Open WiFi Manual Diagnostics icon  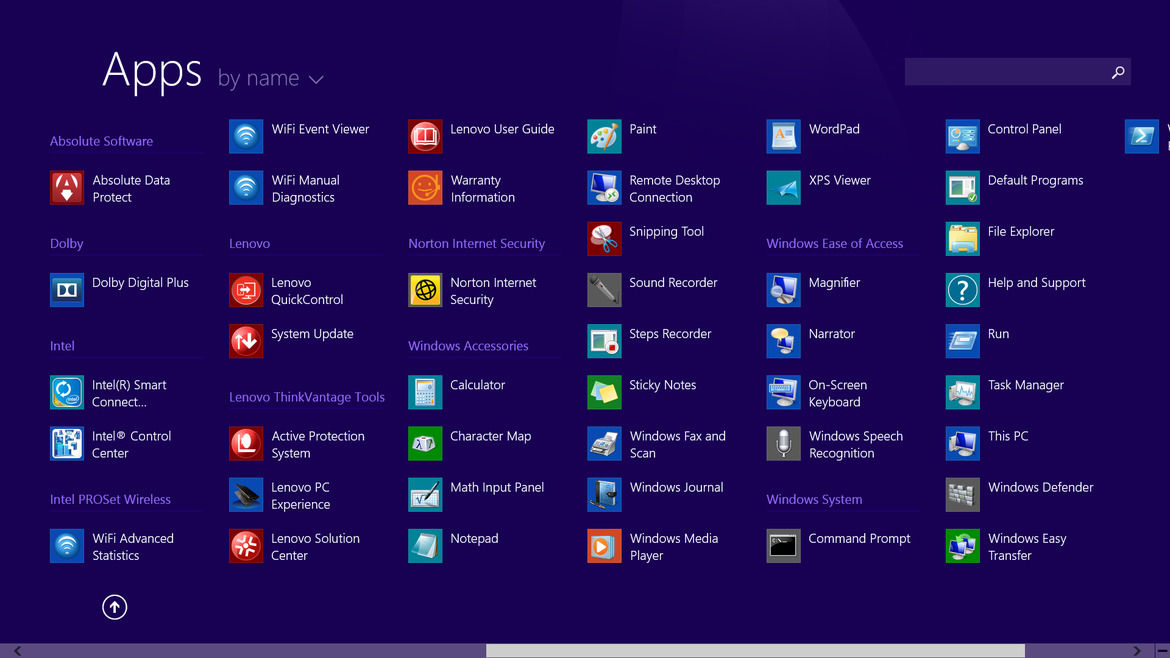tap(245, 188)
